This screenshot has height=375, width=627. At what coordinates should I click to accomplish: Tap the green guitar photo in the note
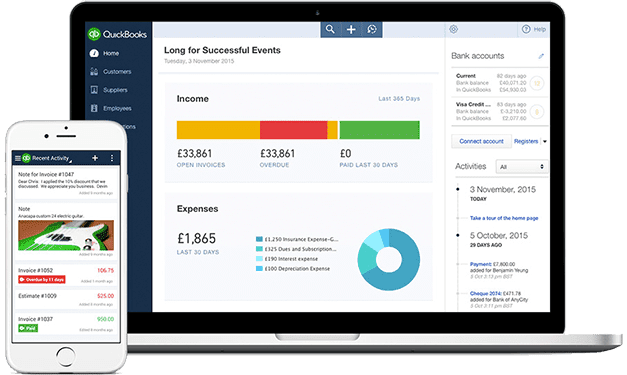click(x=66, y=235)
